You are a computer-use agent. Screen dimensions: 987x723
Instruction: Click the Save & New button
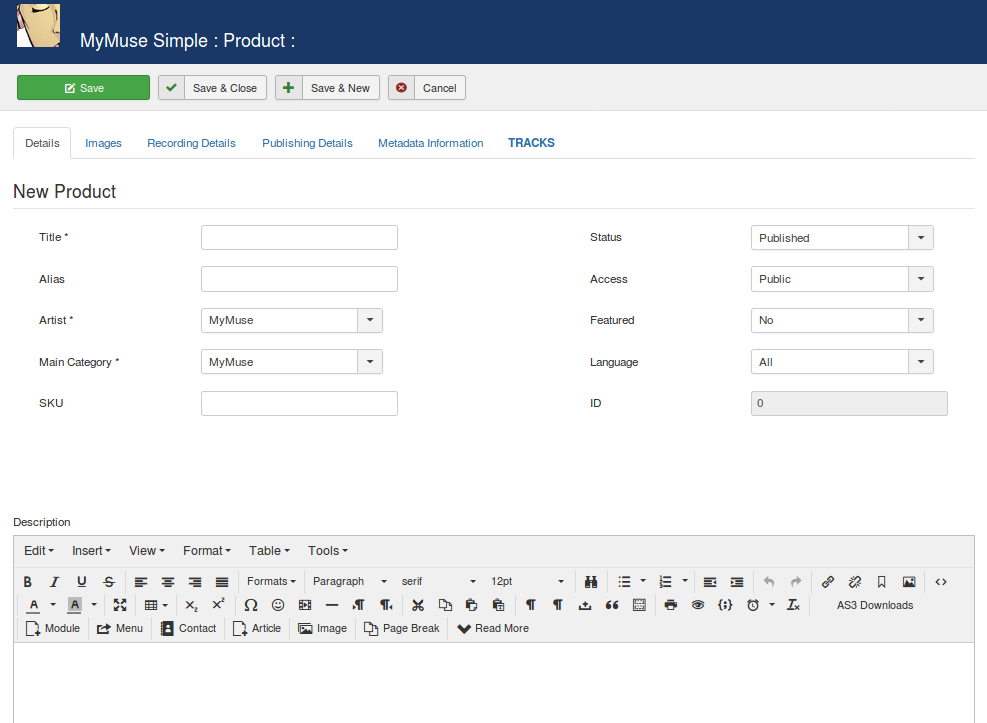(x=327, y=87)
